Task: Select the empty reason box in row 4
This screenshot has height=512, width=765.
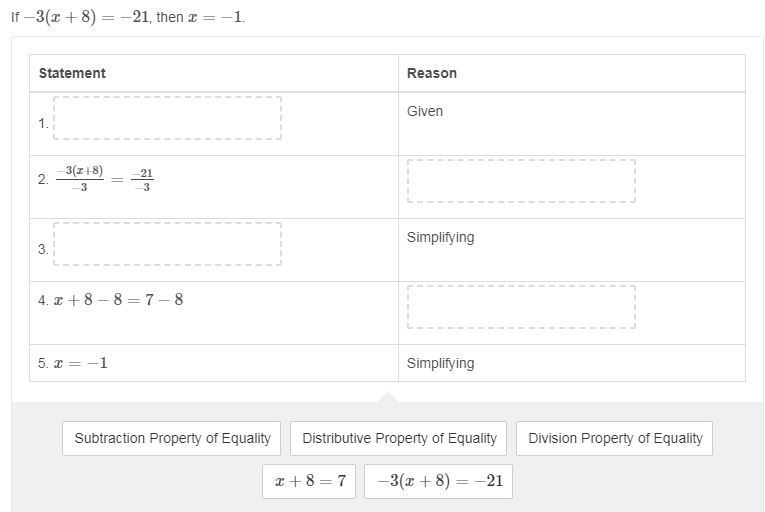Action: tap(521, 307)
